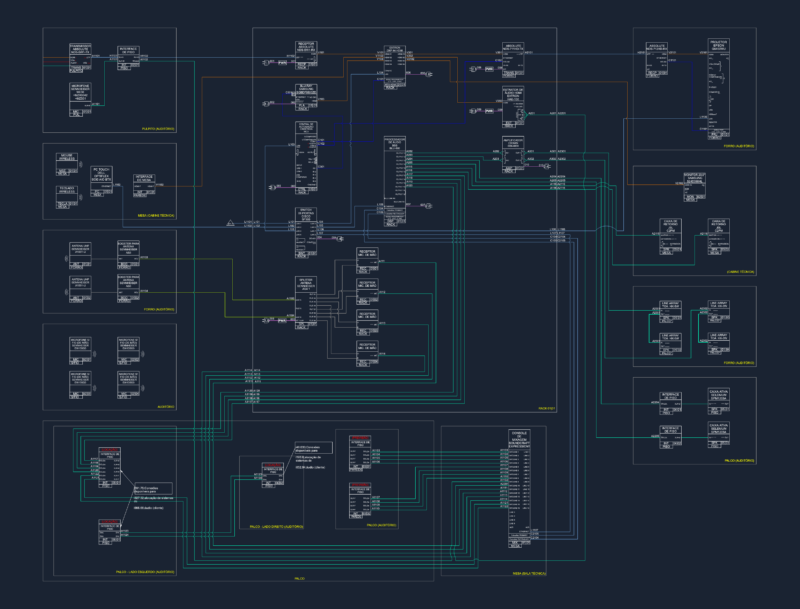Select the CONSOLE DE MIXAGEM Soundcraft block

(x=519, y=489)
